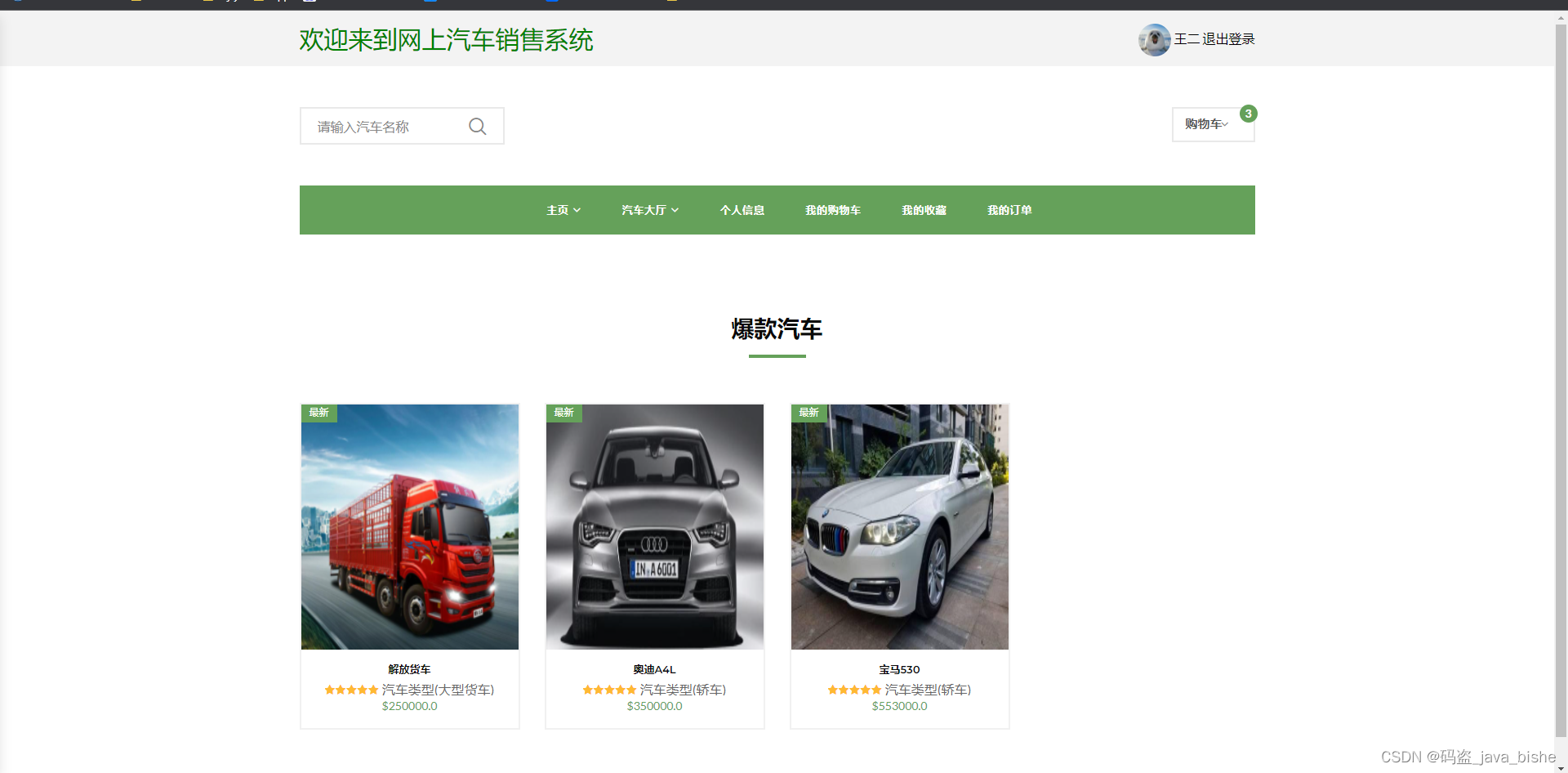Click the 最新 badge on the Audi card
Viewport: 1568px width, 773px height.
point(564,413)
